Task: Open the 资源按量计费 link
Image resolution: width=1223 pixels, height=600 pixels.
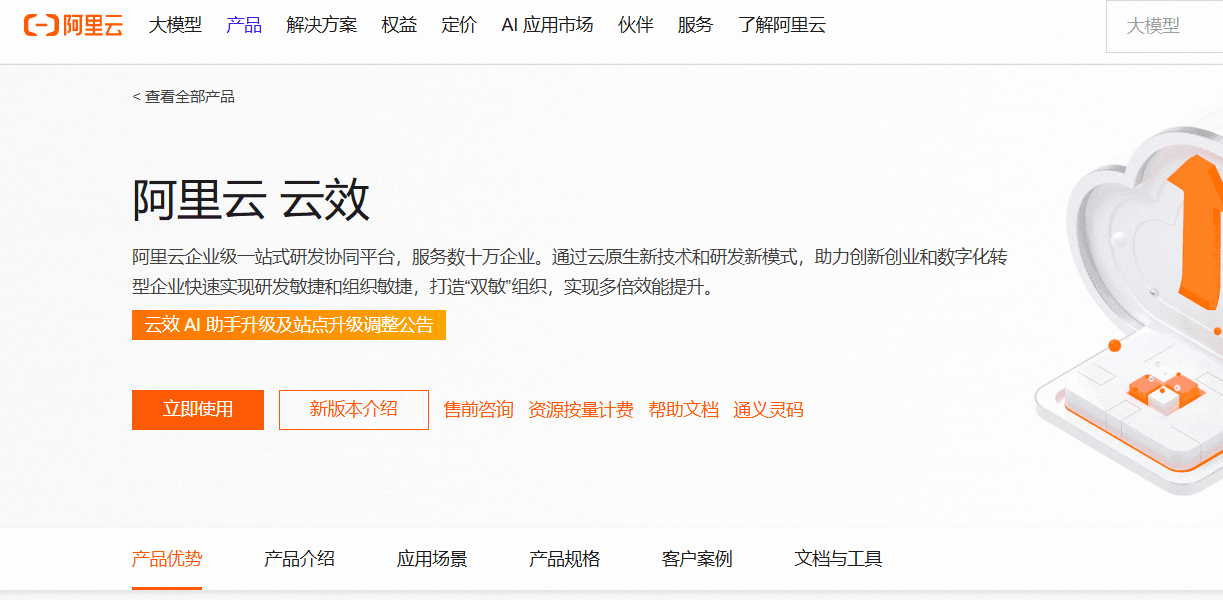Action: pyautogui.click(x=581, y=410)
